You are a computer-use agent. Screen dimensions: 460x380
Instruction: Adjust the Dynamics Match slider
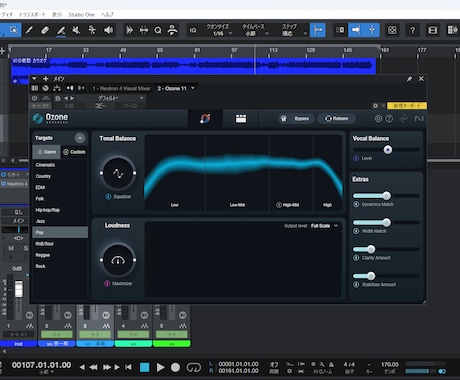click(386, 195)
